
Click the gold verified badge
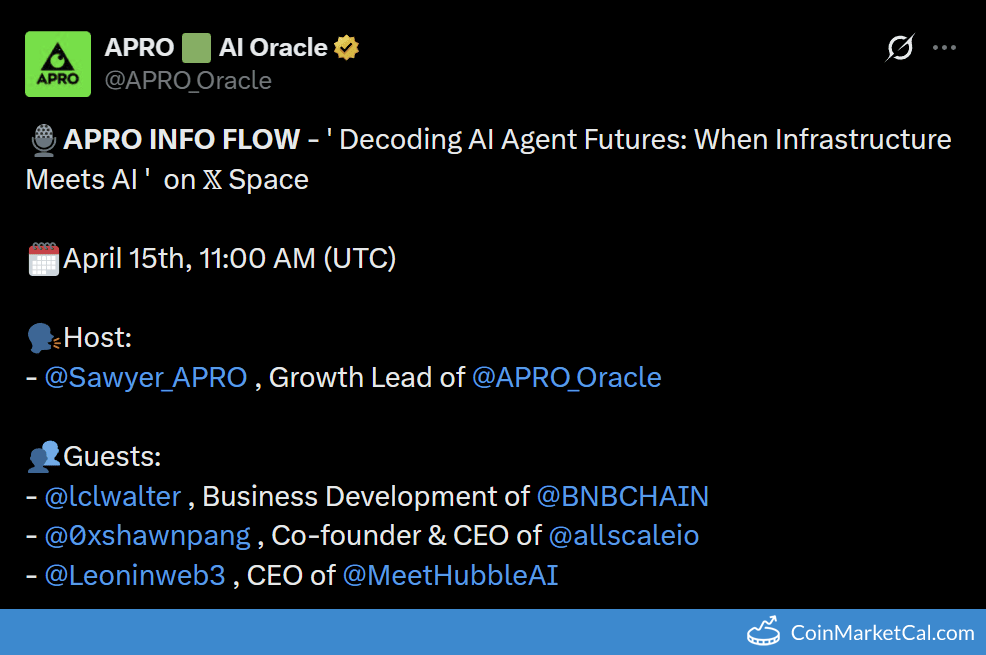pyautogui.click(x=347, y=47)
